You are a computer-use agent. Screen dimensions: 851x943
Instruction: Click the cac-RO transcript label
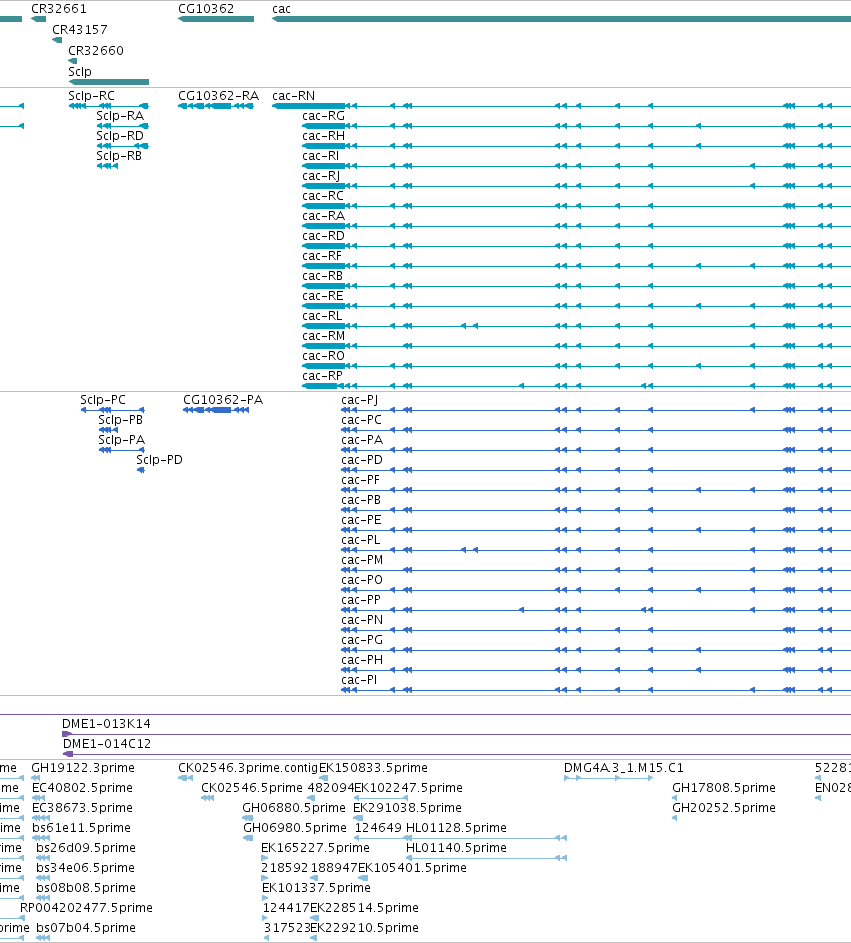tap(324, 355)
